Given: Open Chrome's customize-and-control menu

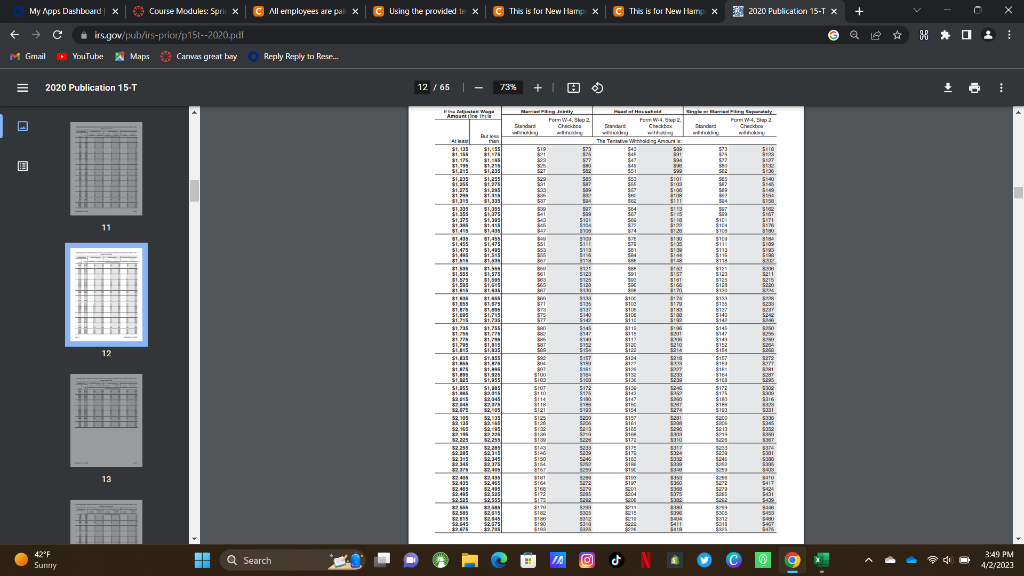Looking at the screenshot, I should tap(1011, 33).
